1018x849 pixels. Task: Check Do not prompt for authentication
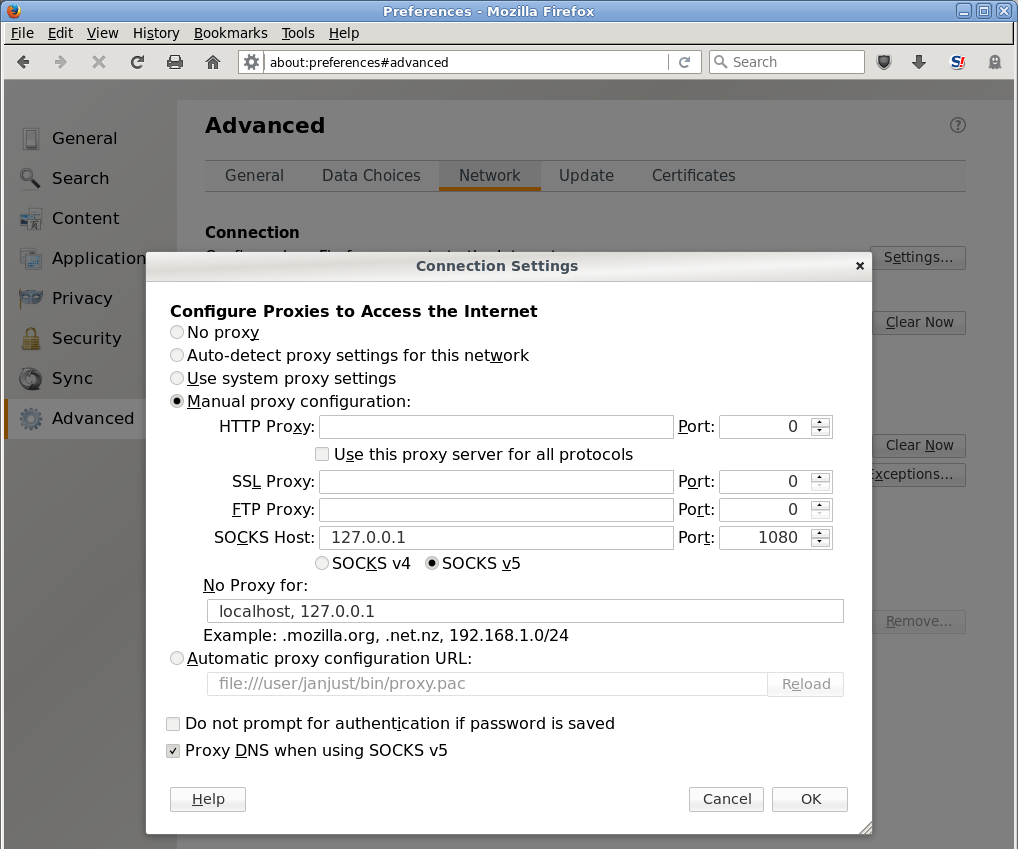coord(173,724)
